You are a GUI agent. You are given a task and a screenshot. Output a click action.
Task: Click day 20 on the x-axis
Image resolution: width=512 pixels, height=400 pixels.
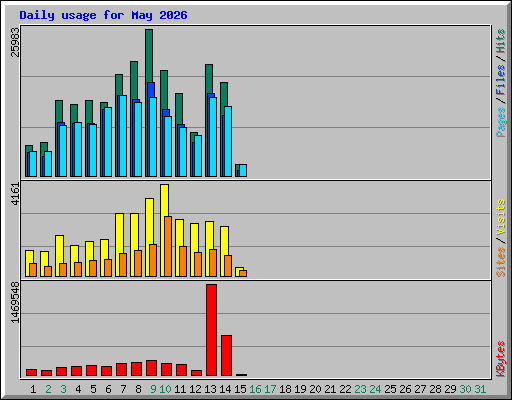point(315,389)
